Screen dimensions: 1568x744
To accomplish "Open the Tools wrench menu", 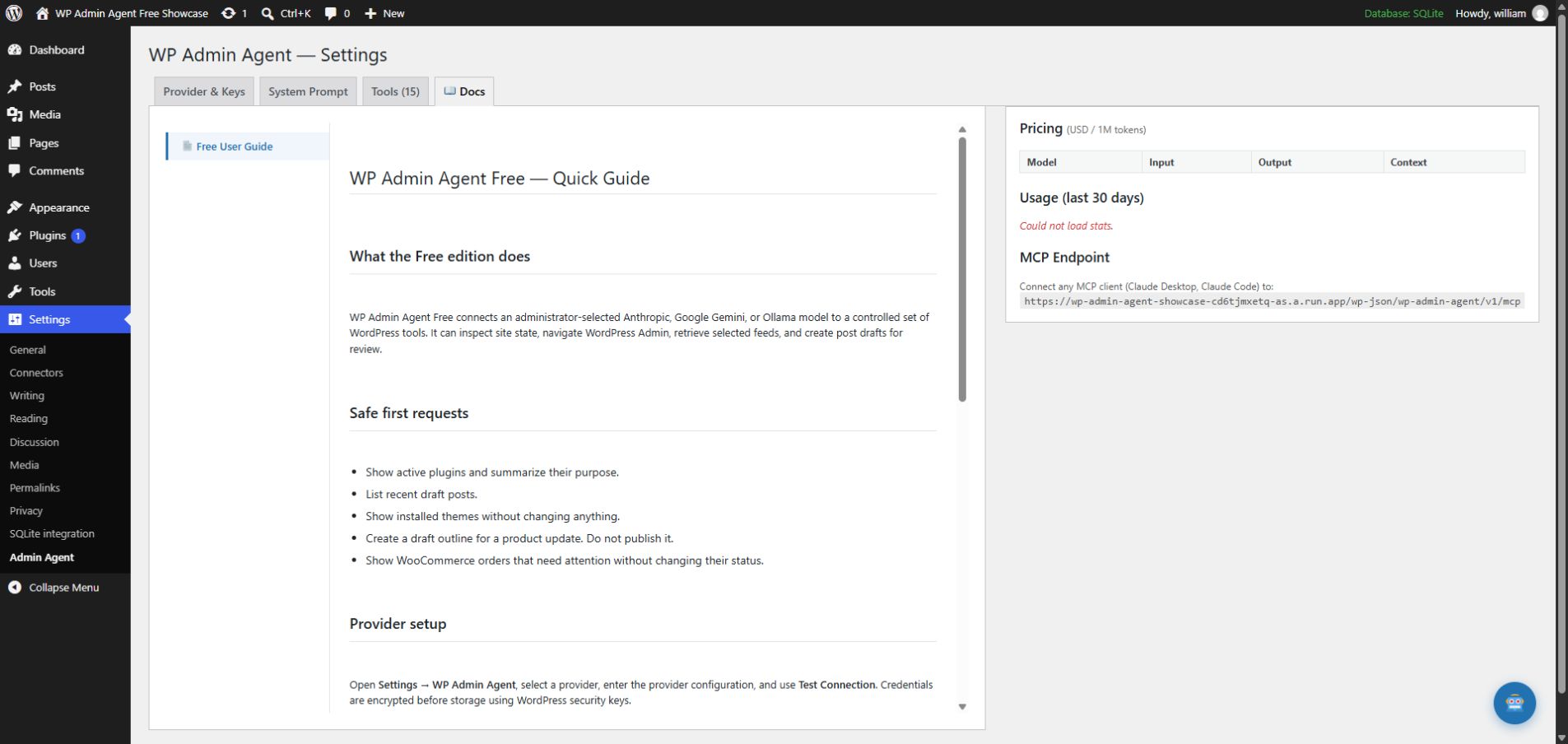I will pos(65,291).
